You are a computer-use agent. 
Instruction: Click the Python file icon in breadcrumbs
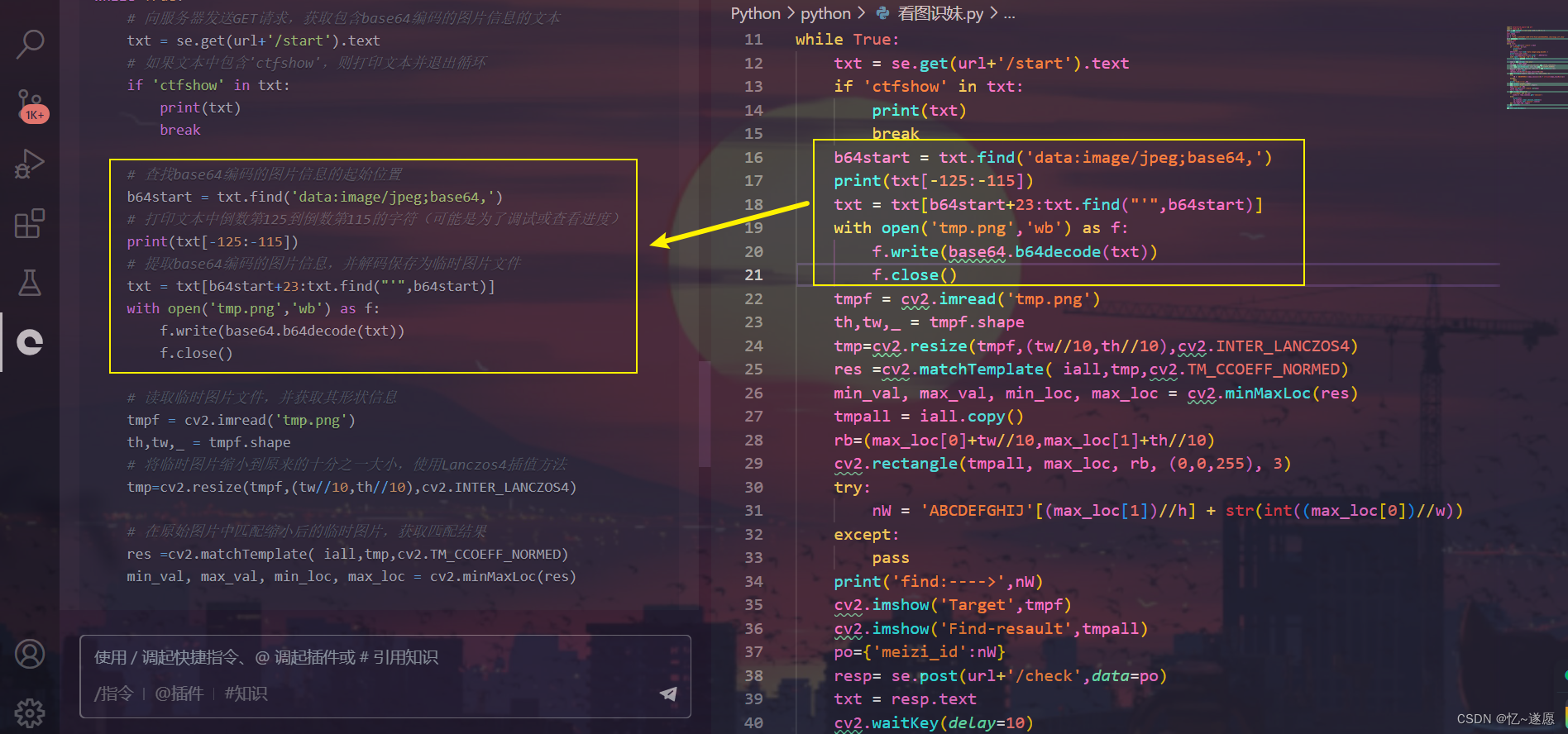(883, 13)
